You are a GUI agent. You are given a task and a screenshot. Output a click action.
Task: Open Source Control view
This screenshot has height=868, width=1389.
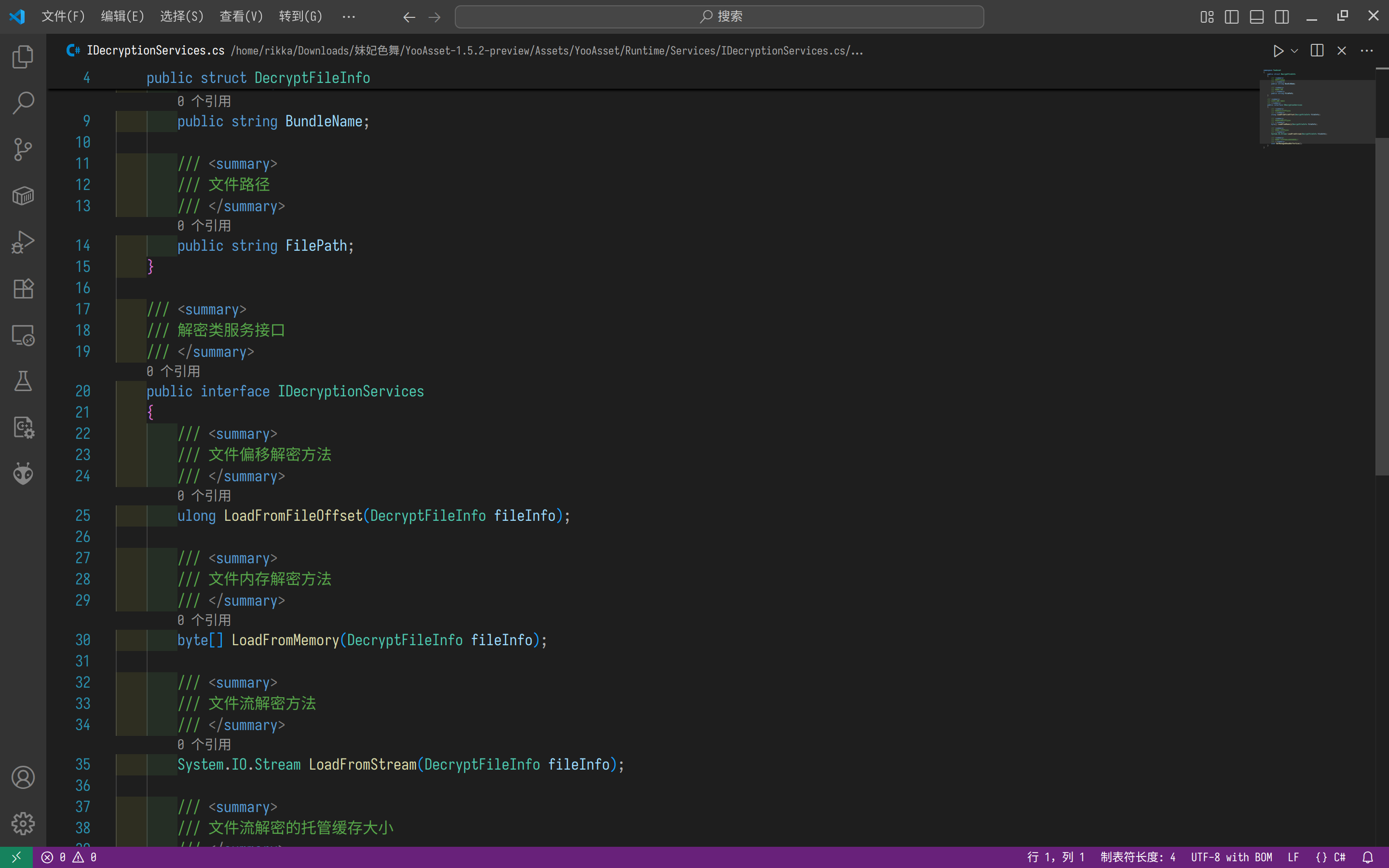(x=23, y=150)
